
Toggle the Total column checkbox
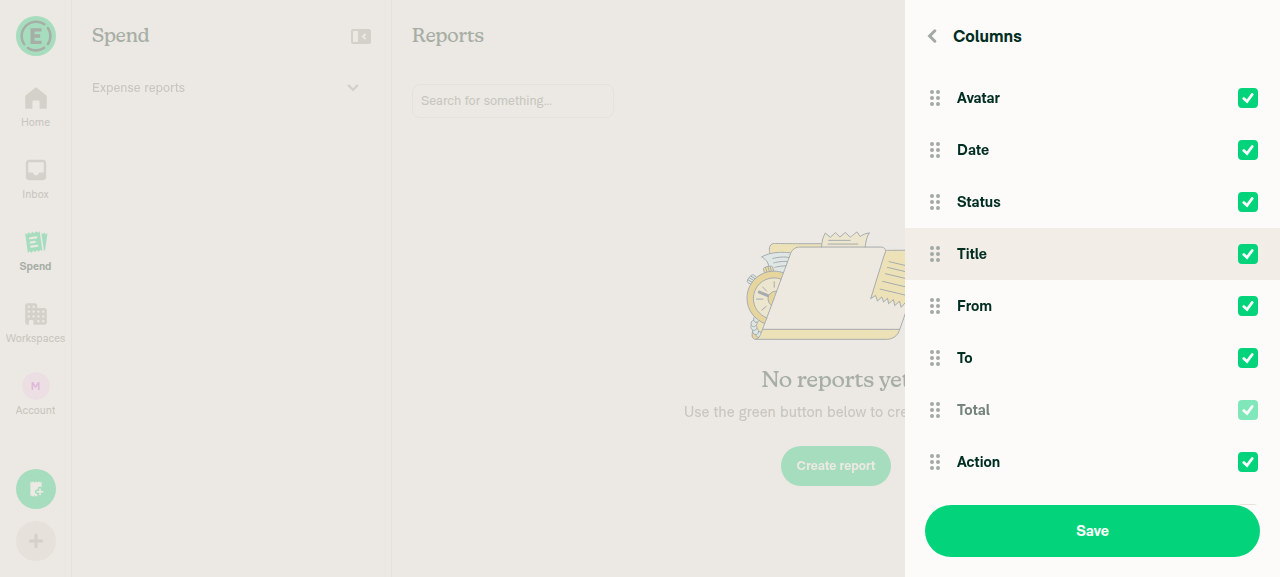tap(1248, 410)
